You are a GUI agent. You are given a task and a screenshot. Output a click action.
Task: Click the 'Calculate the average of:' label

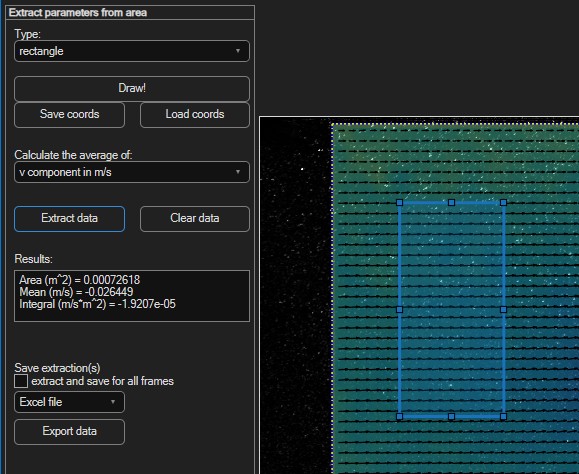coord(73,155)
